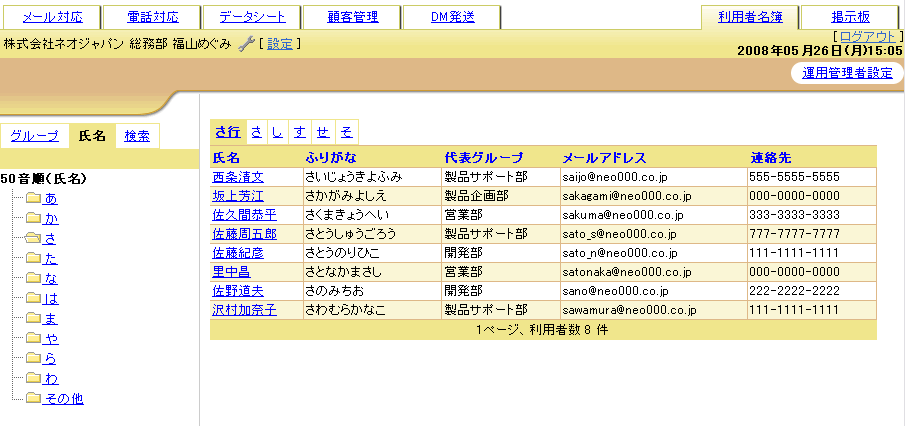Click the 運用管理者設定 button

846,73
